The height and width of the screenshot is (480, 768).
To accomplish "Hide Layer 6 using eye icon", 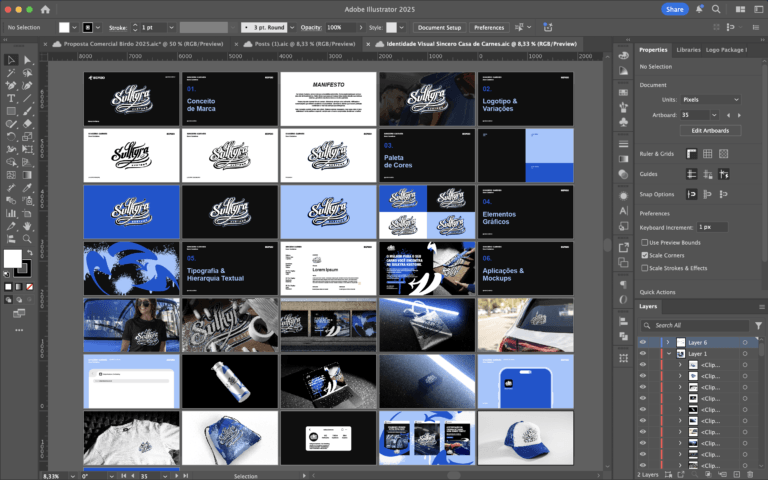I will [x=644, y=342].
